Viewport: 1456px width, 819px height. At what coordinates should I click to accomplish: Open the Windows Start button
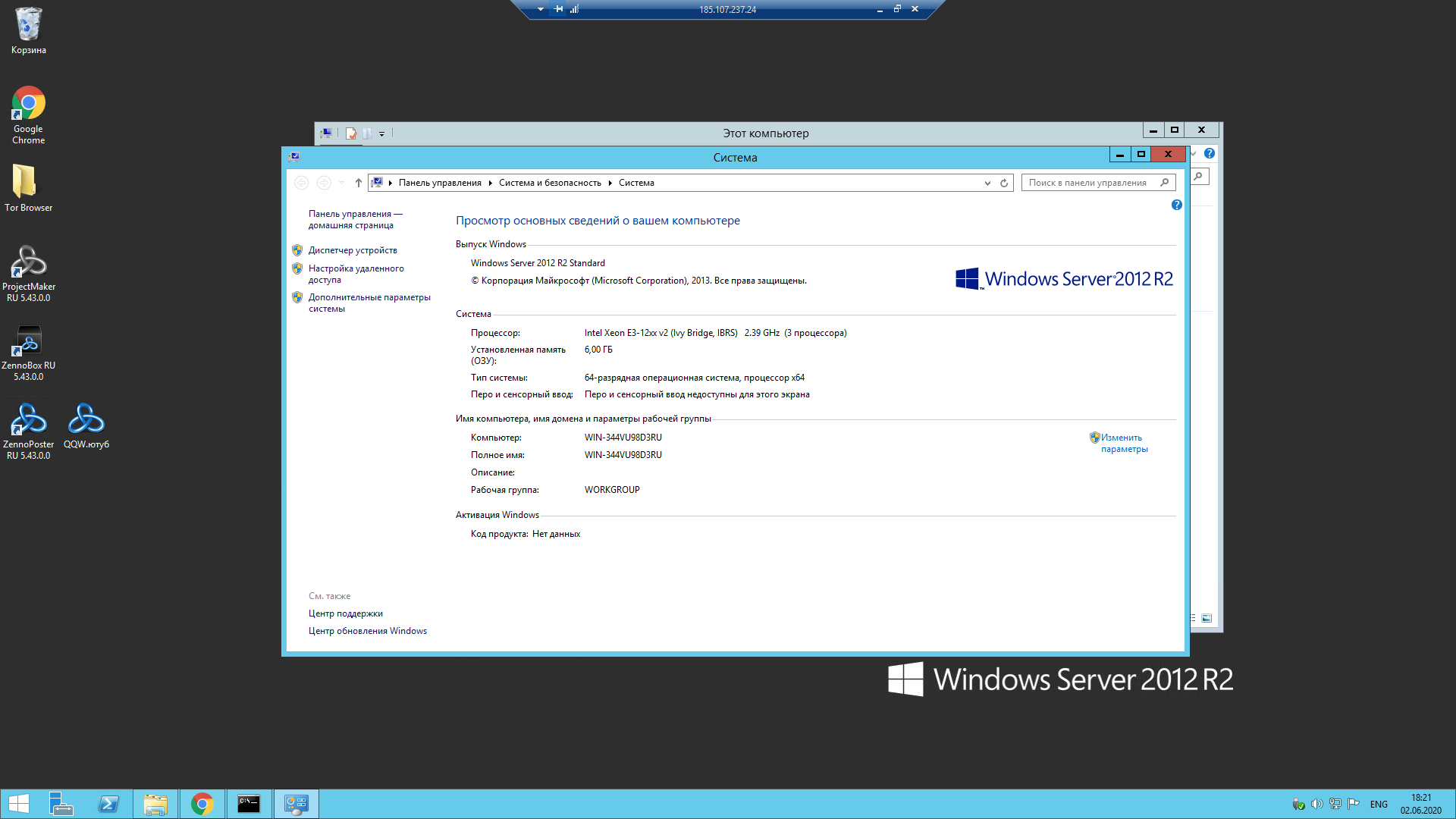(x=18, y=804)
